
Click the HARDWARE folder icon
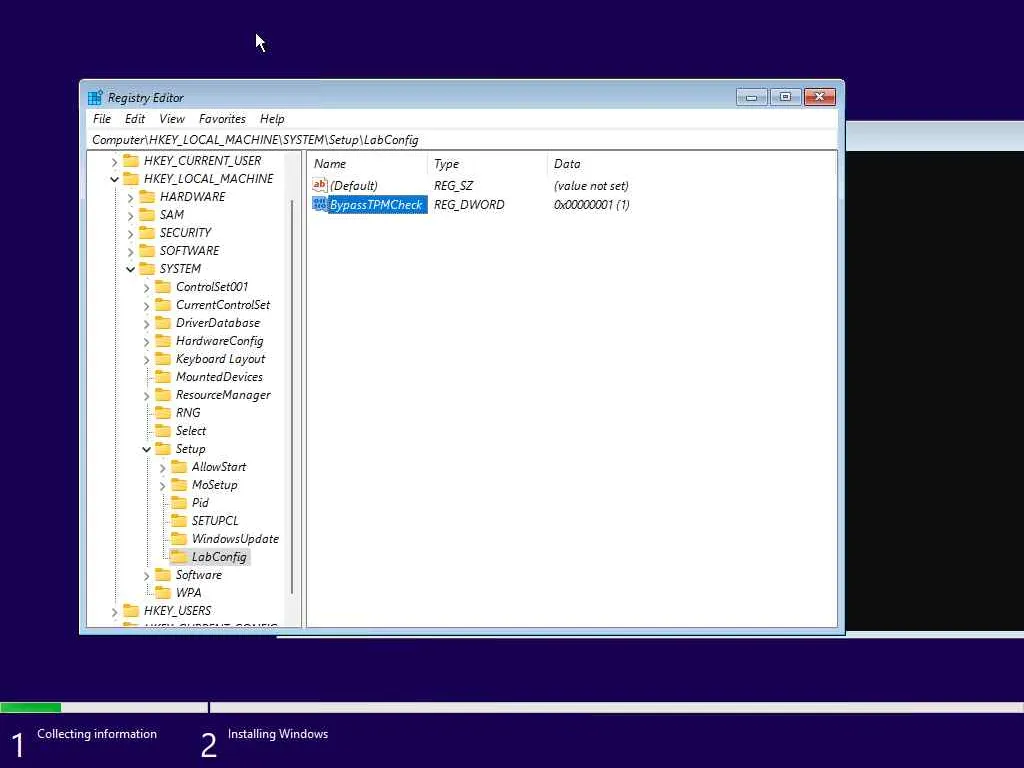tap(148, 197)
